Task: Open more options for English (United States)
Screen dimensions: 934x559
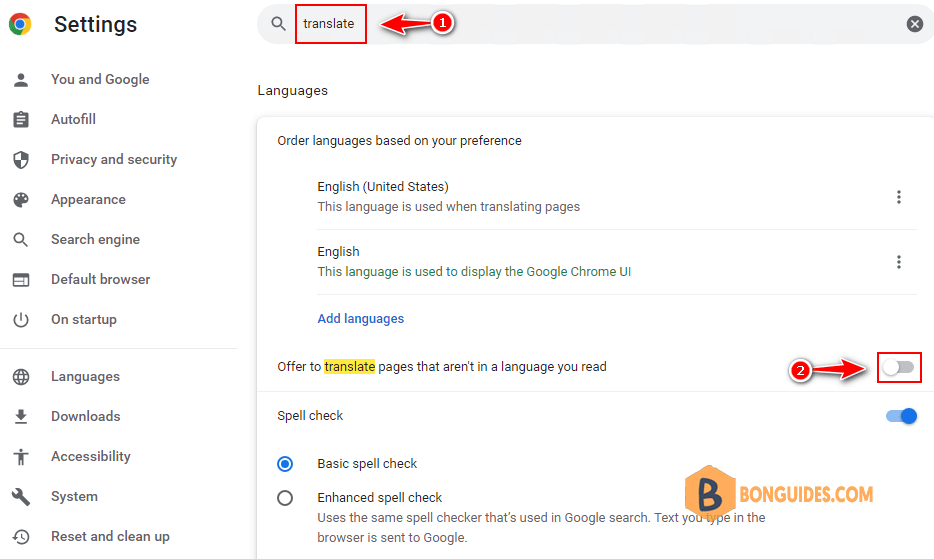Action: (x=898, y=197)
